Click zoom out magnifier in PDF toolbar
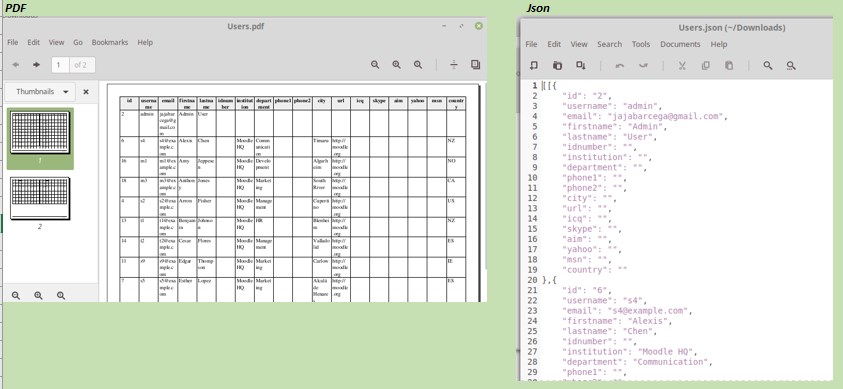The height and width of the screenshot is (389, 843). point(375,65)
